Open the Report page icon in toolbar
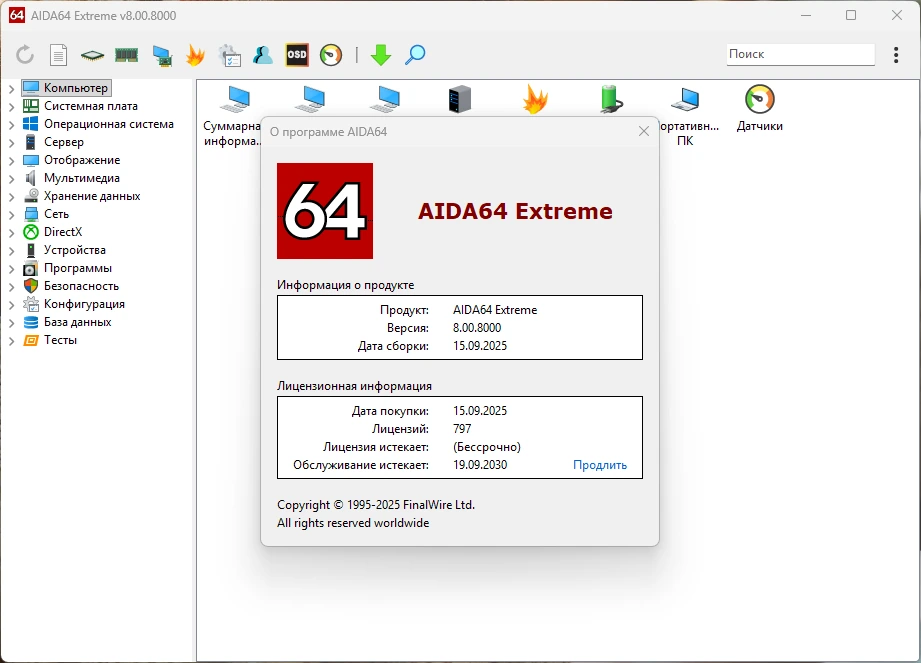The image size is (921, 663). click(58, 55)
